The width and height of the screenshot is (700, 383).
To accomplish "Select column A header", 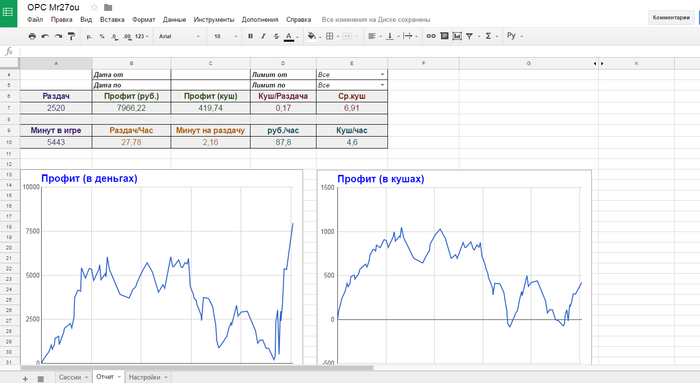I will pyautogui.click(x=56, y=63).
